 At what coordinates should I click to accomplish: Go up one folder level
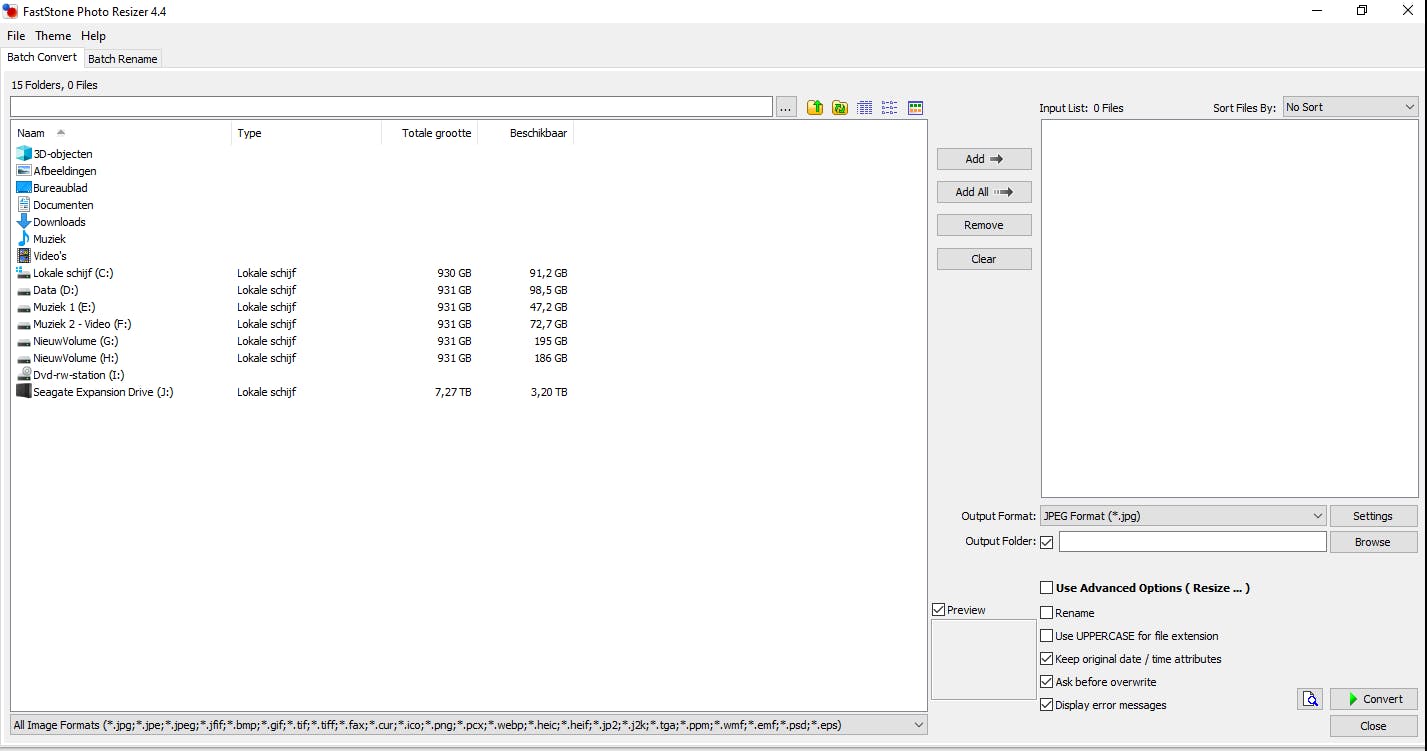(x=815, y=107)
